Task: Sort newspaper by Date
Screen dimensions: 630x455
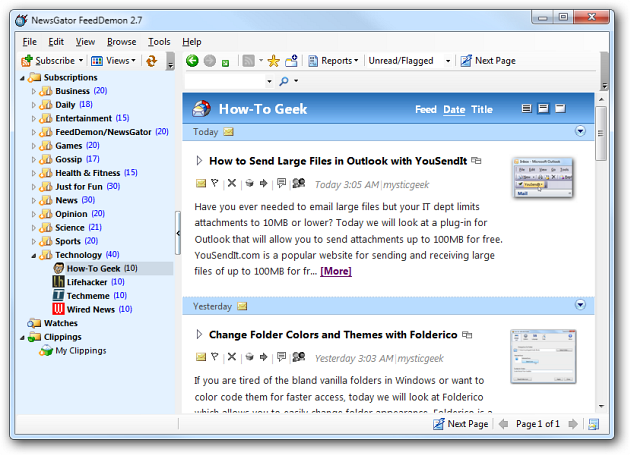Action: [454, 110]
